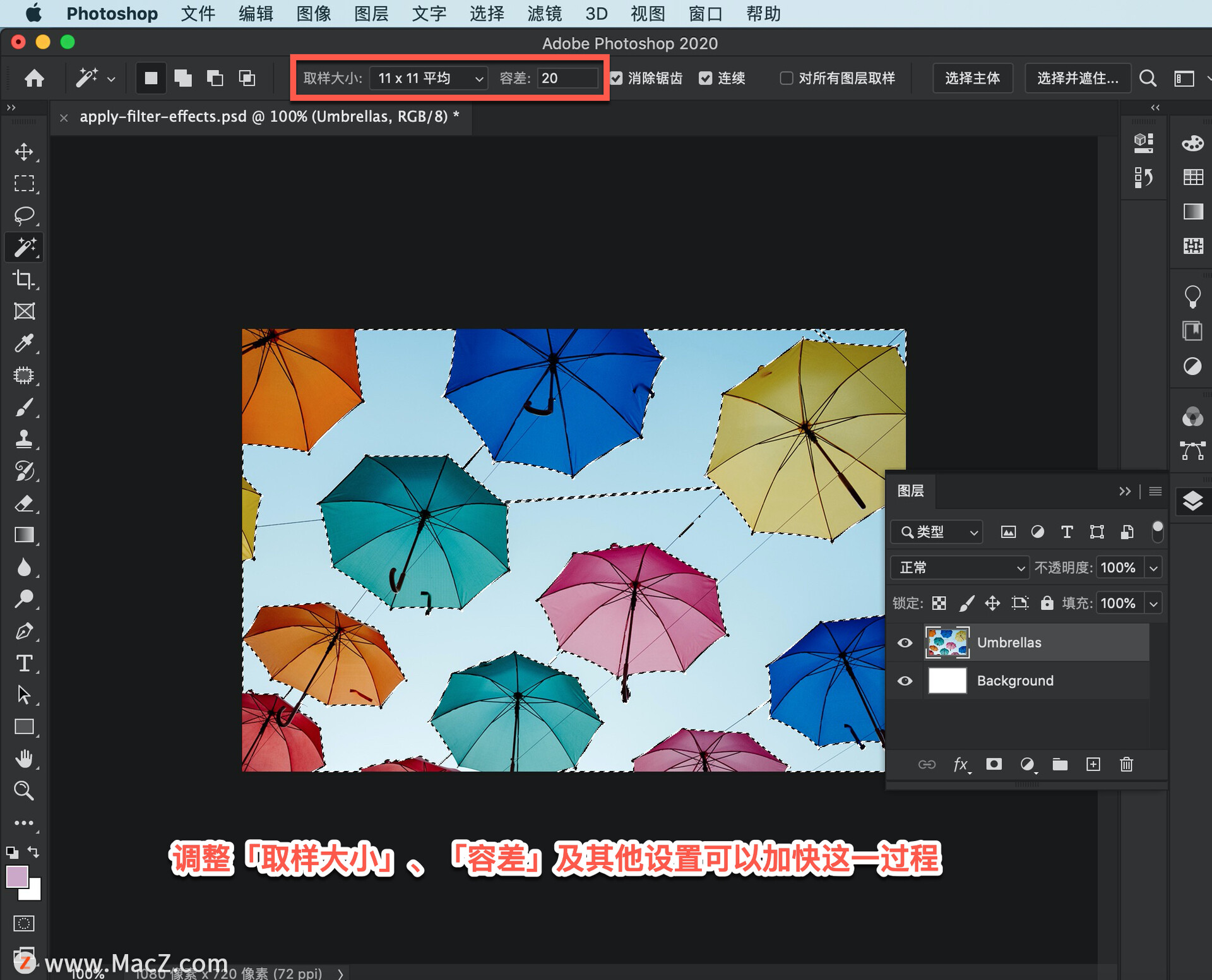The height and width of the screenshot is (980, 1212).
Task: Select the Umbrellas layer thumbnail
Action: (x=947, y=643)
